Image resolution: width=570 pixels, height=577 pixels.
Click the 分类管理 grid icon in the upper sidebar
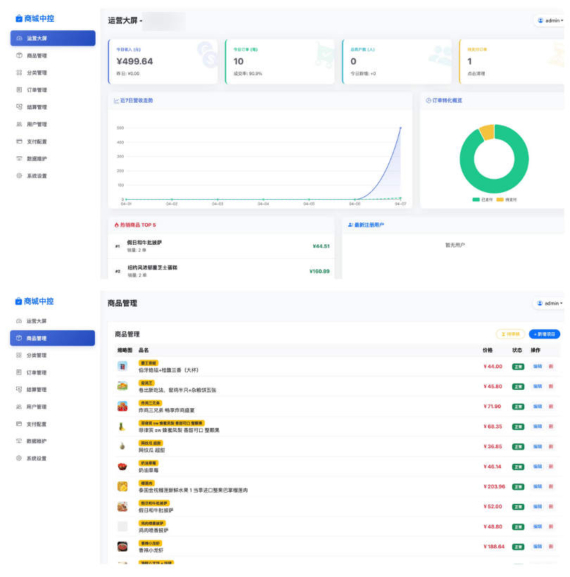tap(20, 72)
